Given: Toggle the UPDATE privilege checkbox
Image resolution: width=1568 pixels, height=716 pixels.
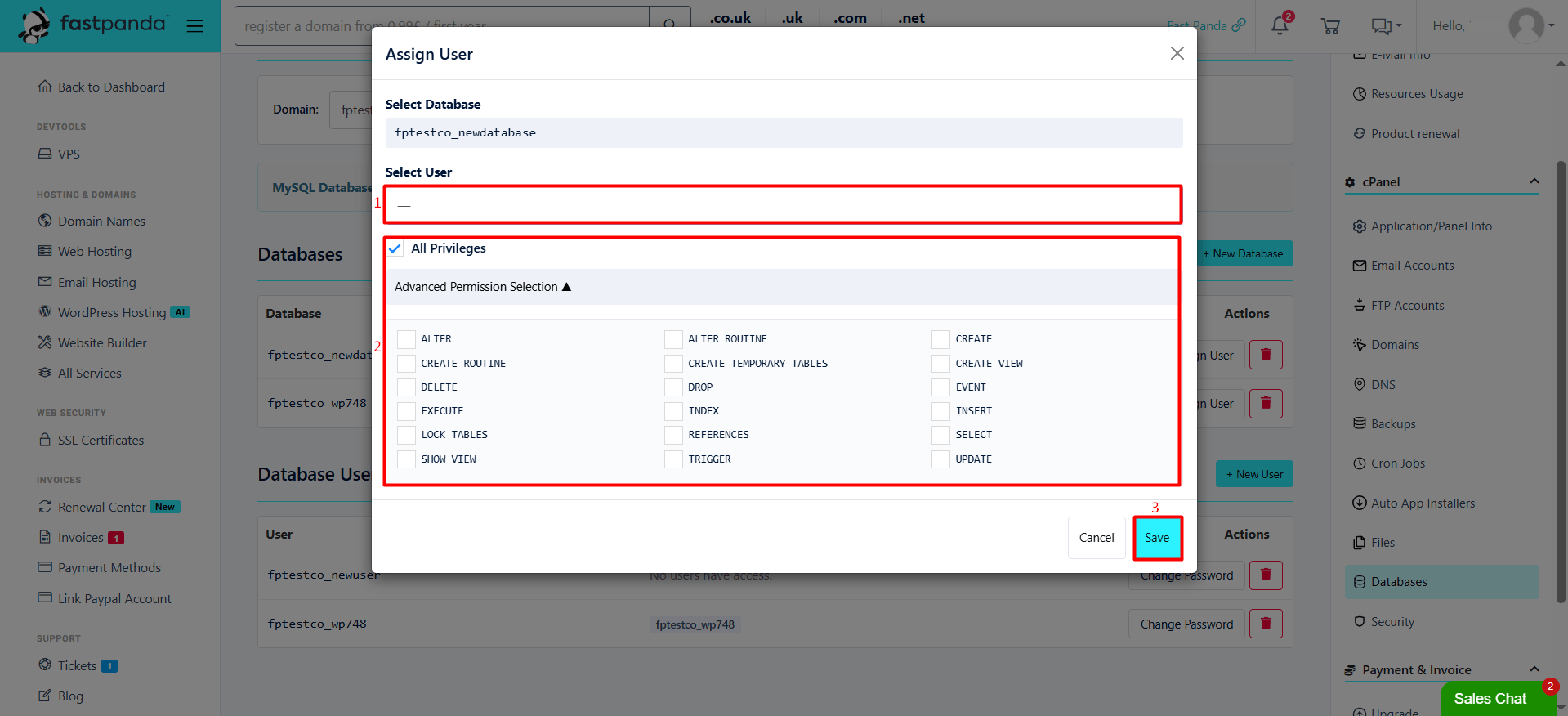Looking at the screenshot, I should coord(940,459).
